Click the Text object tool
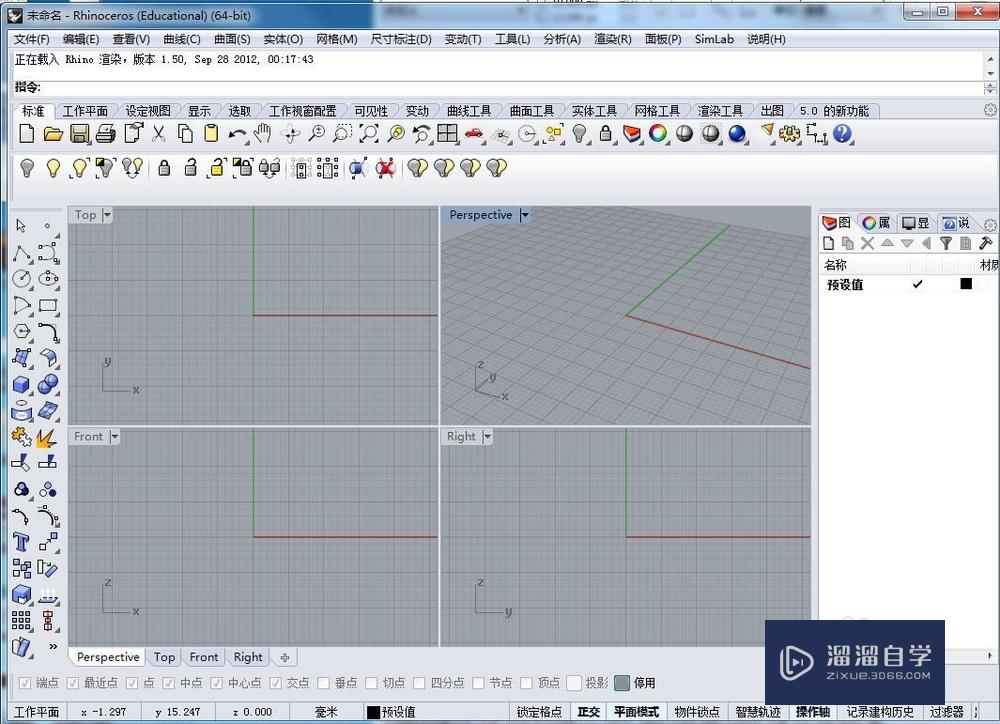Screen dimensions: 1000x724 [21, 542]
